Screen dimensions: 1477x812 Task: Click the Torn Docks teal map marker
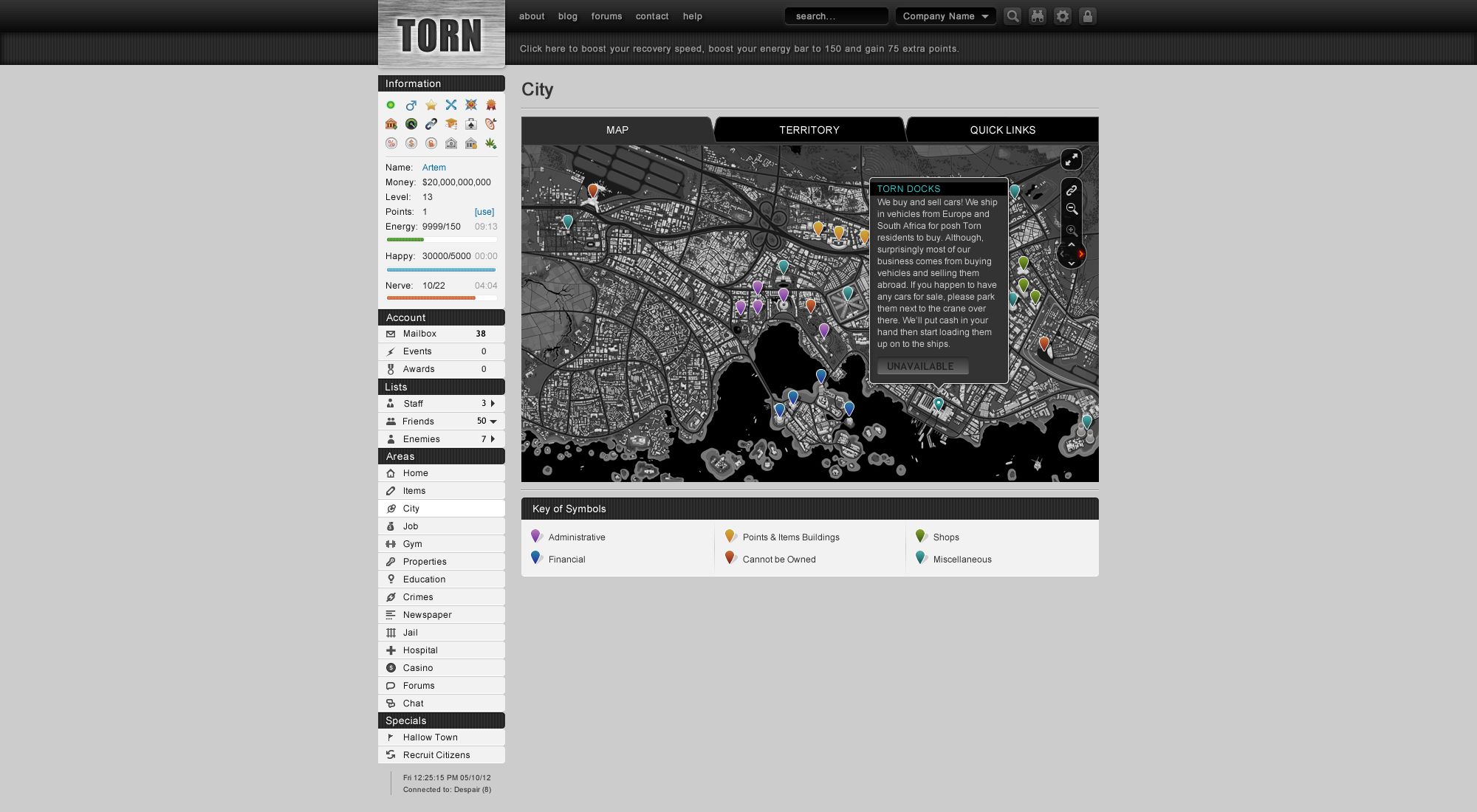(x=939, y=404)
